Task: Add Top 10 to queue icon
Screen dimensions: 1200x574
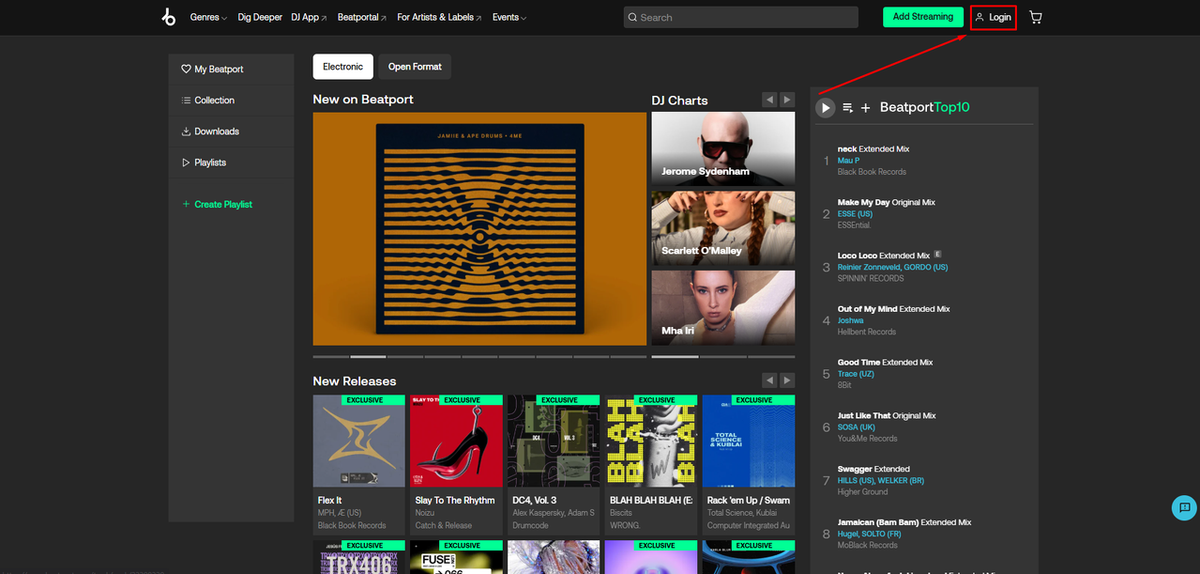Action: click(847, 107)
